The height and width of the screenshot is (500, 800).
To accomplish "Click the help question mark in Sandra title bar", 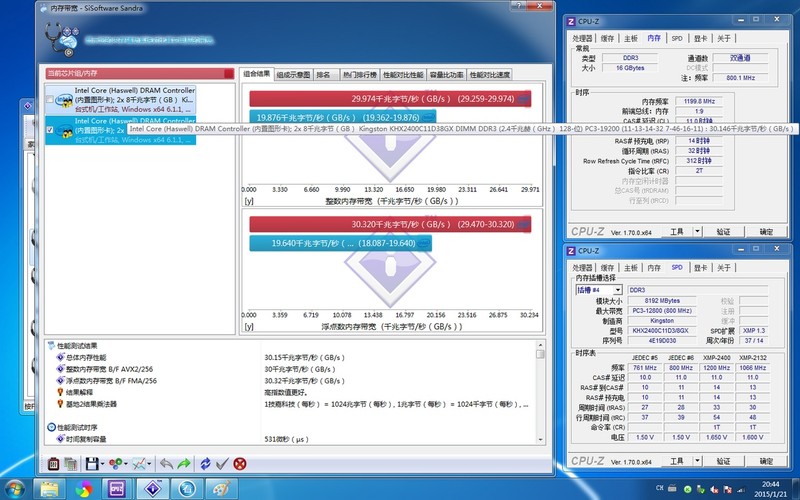I will 518,6.
